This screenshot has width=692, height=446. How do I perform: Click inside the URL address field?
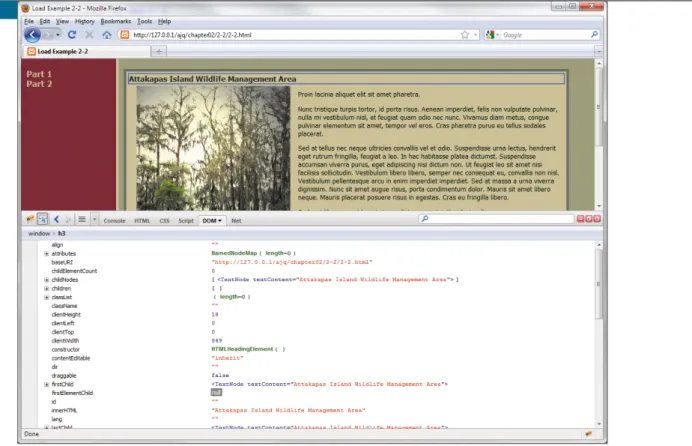(293, 35)
